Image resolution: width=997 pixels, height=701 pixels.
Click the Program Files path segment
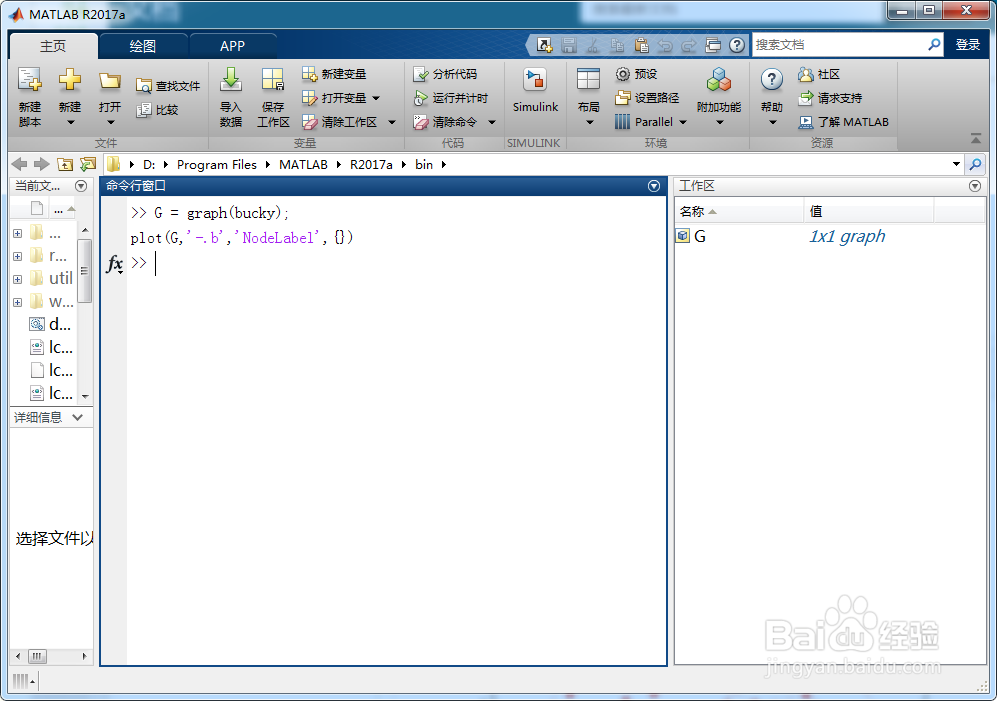[217, 165]
